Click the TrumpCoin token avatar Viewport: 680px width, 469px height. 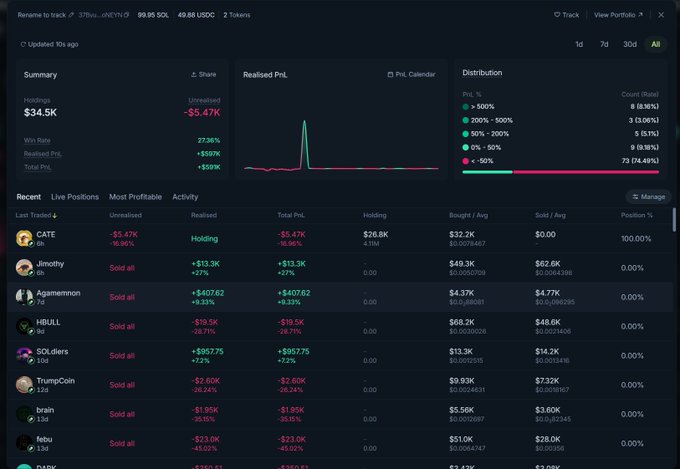(24, 385)
